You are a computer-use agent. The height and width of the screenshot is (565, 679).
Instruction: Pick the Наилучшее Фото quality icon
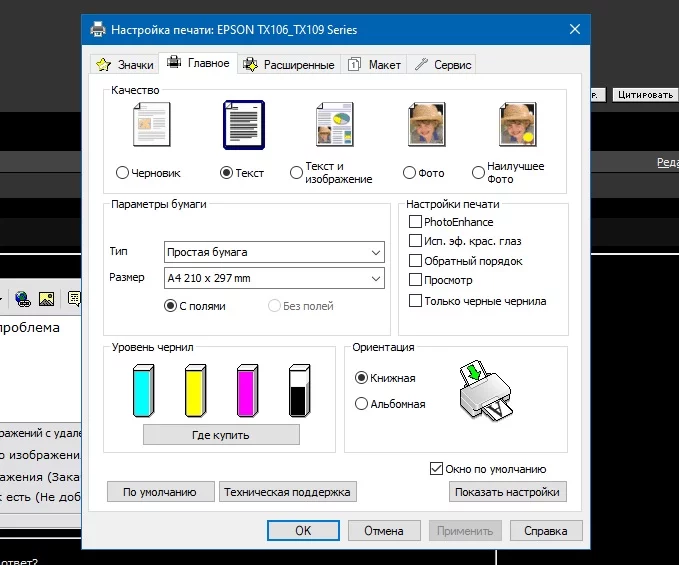click(517, 125)
